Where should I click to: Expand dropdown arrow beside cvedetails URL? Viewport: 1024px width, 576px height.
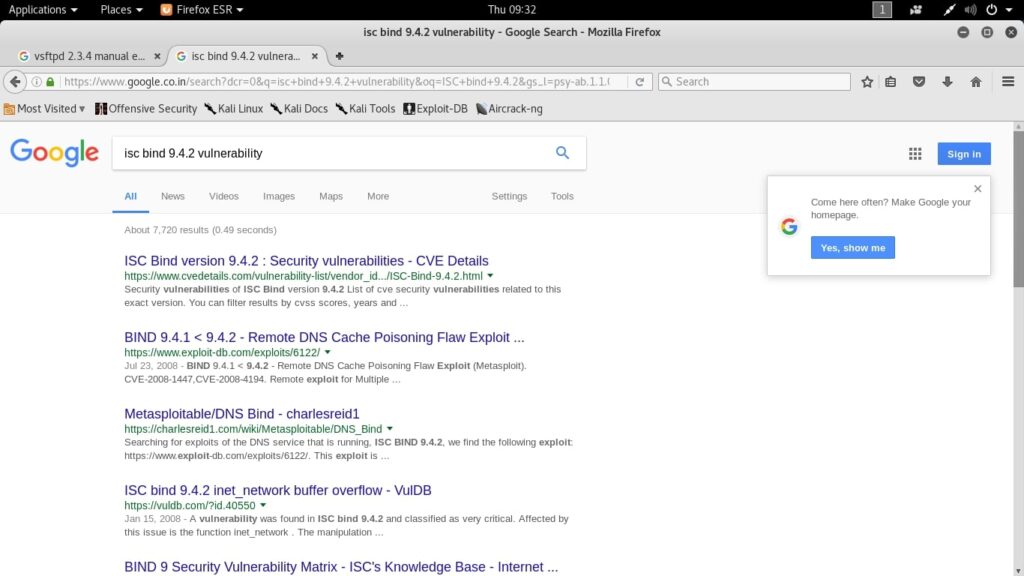490,276
